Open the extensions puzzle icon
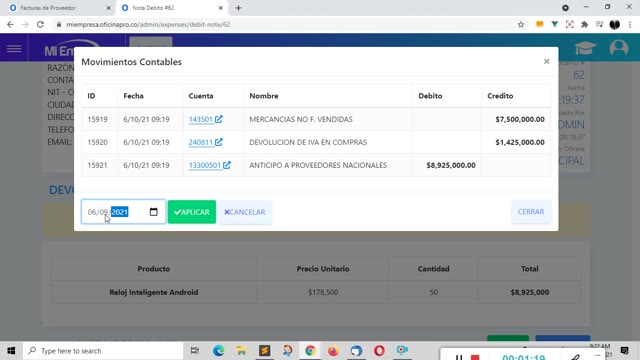The width and height of the screenshot is (640, 360). coord(584,24)
